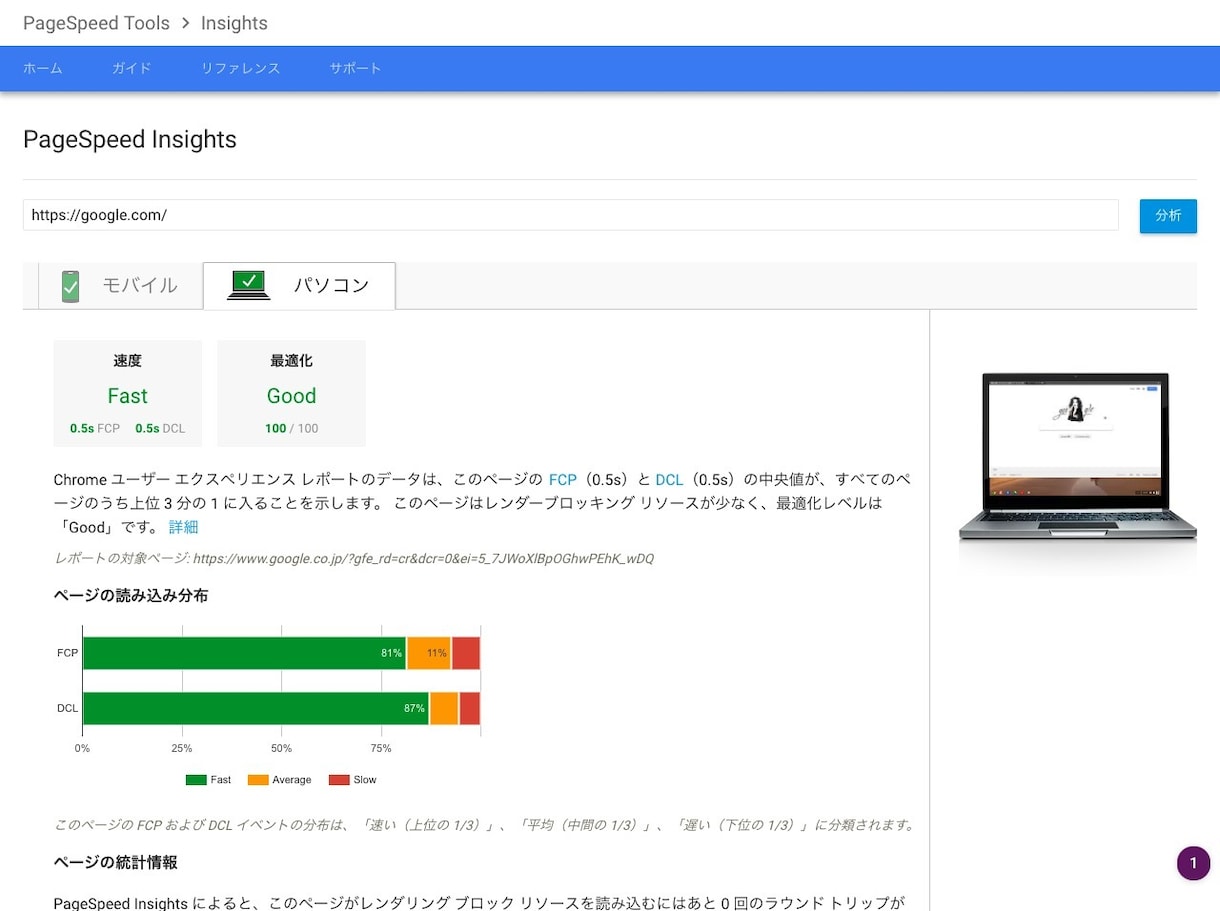The image size is (1220, 911).
Task: Click the FCP row label on chart
Action: click(x=67, y=653)
